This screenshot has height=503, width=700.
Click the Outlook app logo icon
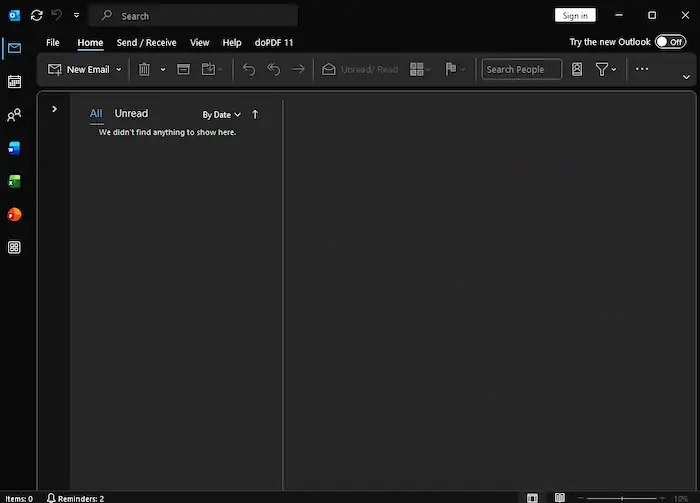[14, 16]
